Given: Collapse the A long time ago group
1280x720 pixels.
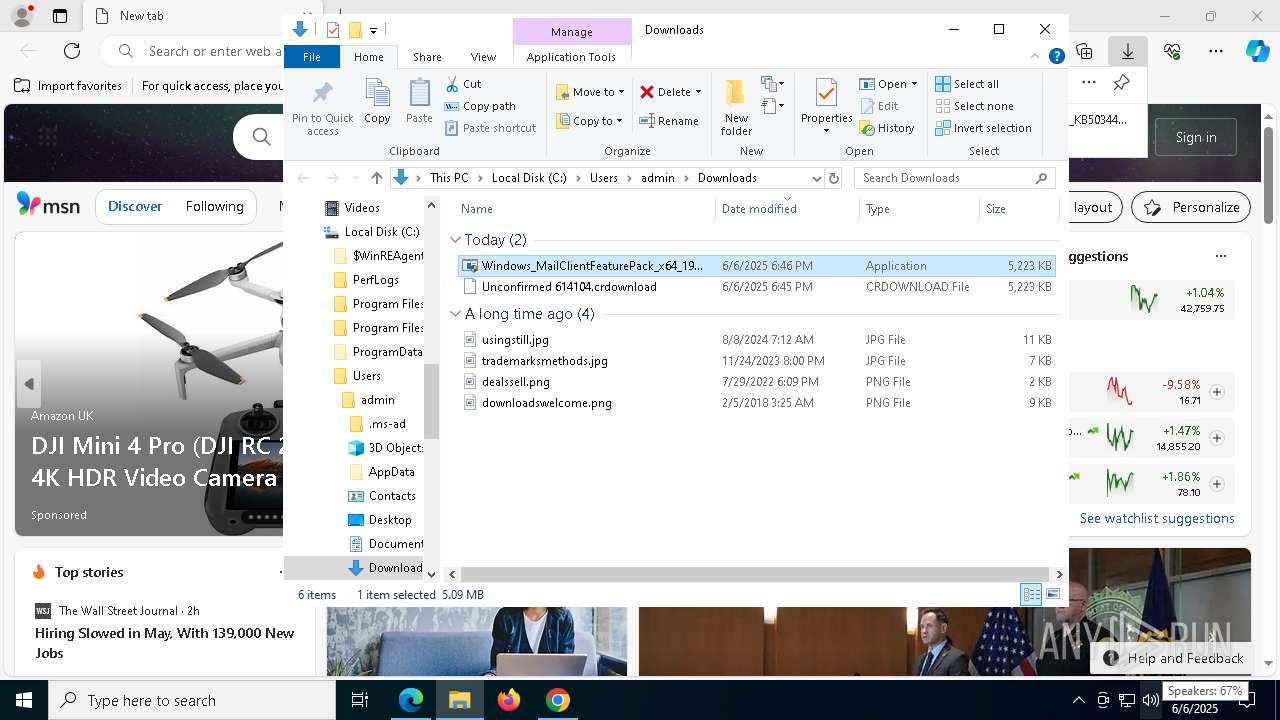Looking at the screenshot, I should click(x=456, y=314).
